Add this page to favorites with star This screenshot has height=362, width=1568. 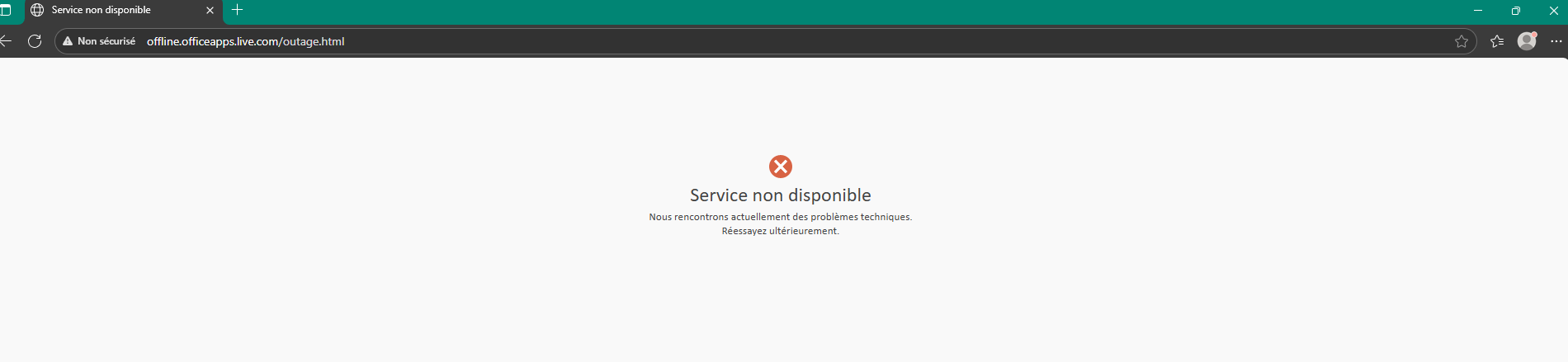point(1462,41)
